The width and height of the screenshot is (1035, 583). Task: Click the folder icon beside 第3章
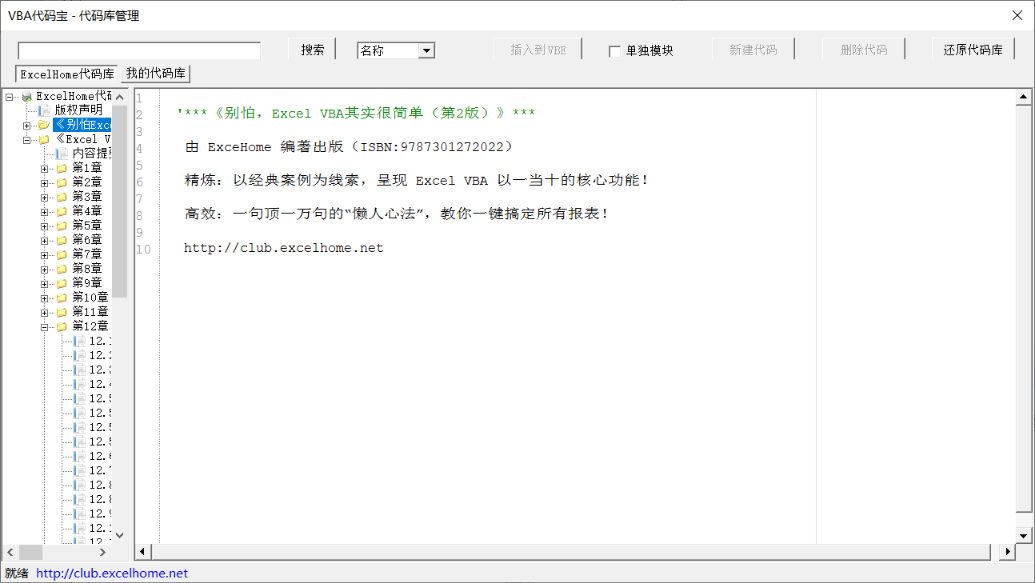[62, 197]
